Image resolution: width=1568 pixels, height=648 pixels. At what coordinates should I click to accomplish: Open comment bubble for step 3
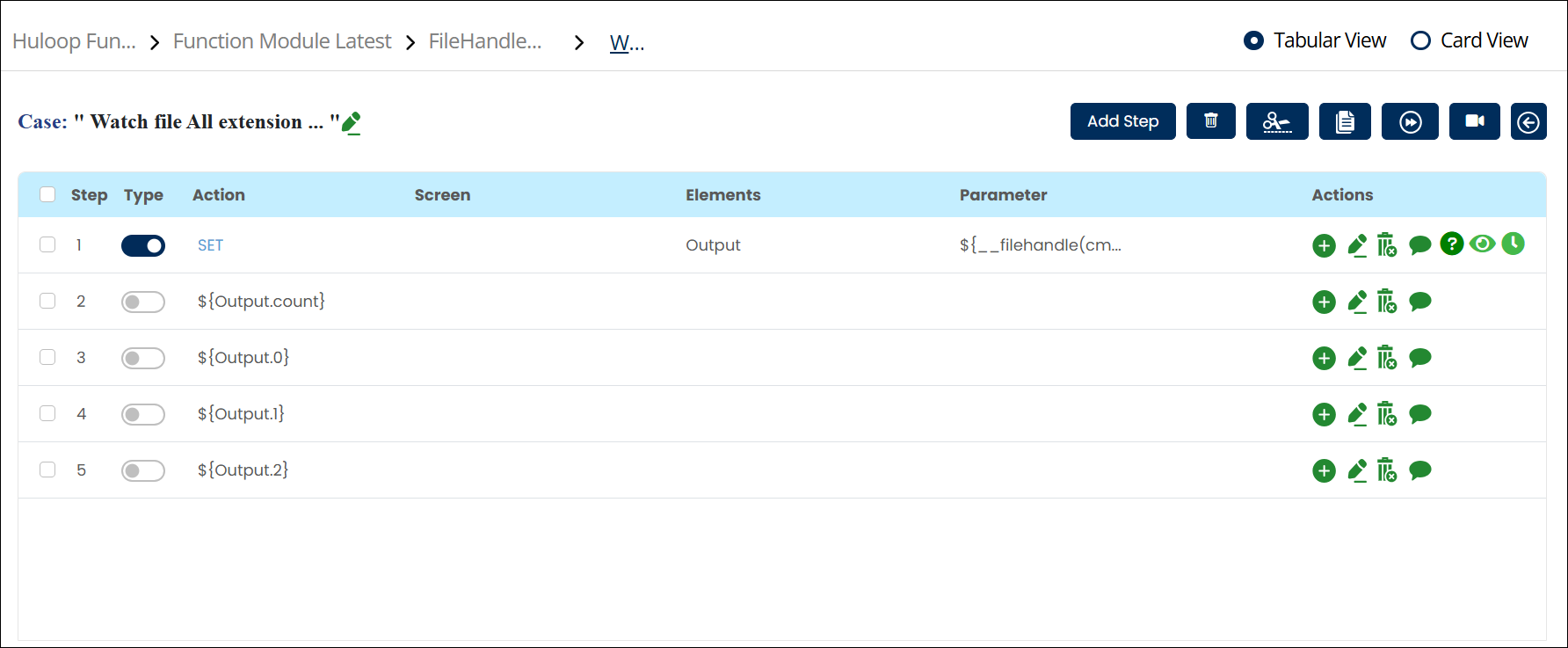tap(1419, 358)
